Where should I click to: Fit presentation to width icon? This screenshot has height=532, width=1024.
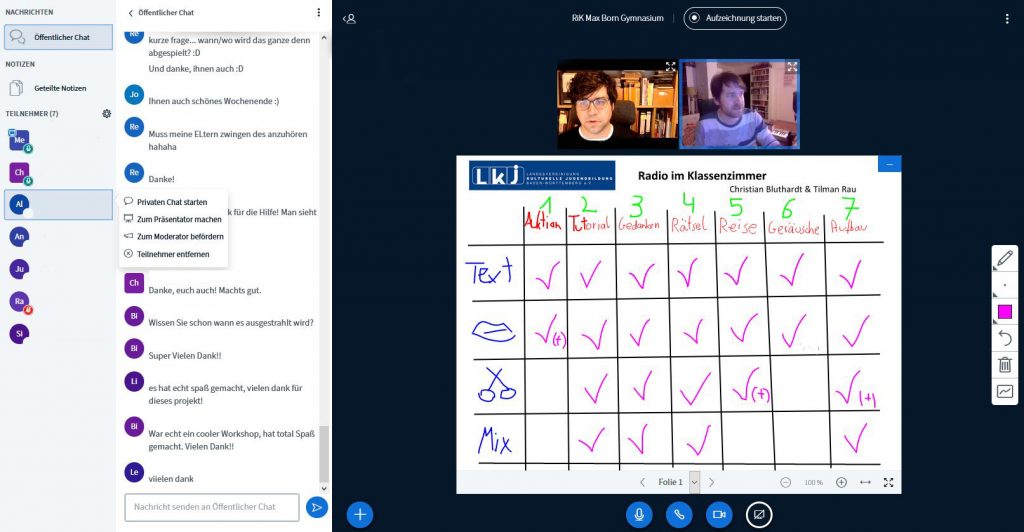[x=865, y=482]
